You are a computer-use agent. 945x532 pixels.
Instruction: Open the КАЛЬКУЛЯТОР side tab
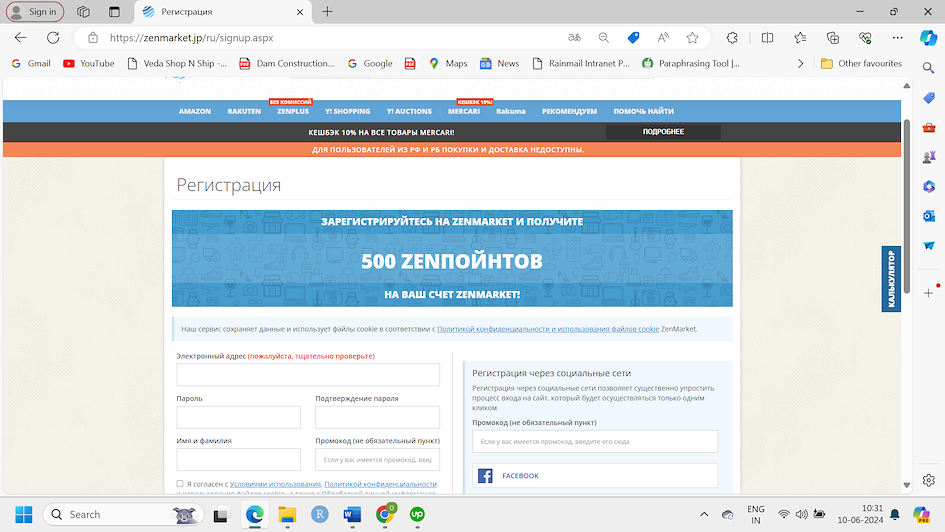coord(891,279)
